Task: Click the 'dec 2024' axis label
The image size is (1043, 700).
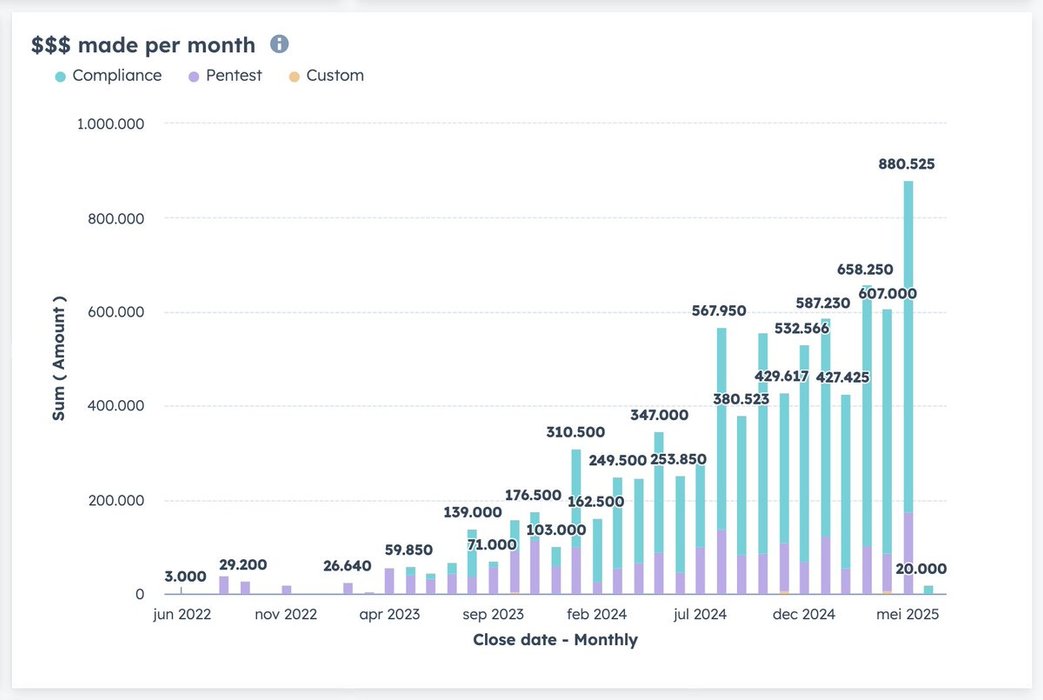Action: (x=804, y=614)
